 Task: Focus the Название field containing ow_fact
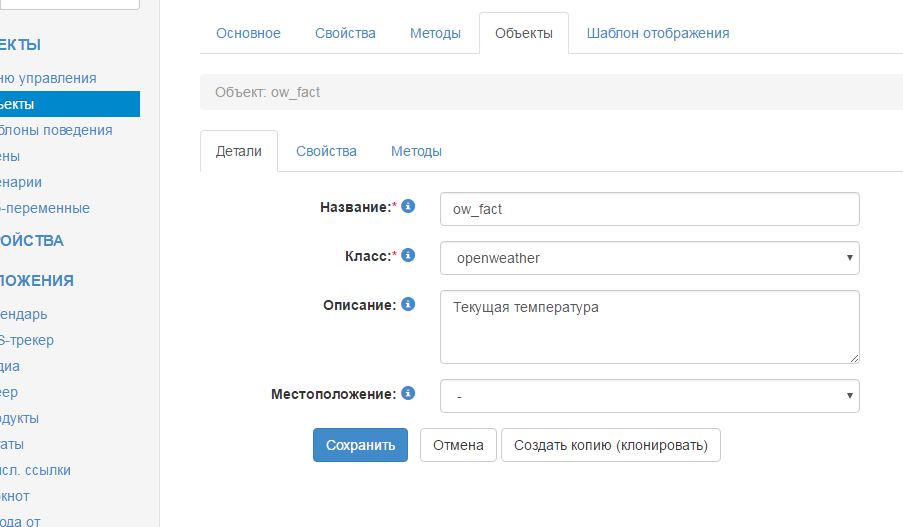[649, 209]
